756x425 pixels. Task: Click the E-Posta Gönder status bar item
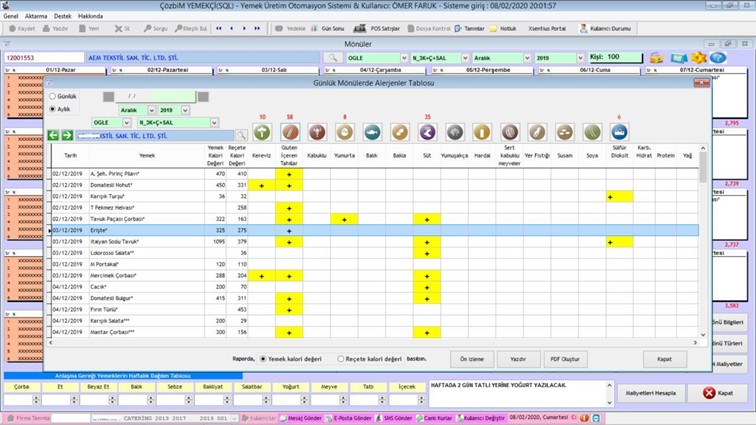pos(351,418)
